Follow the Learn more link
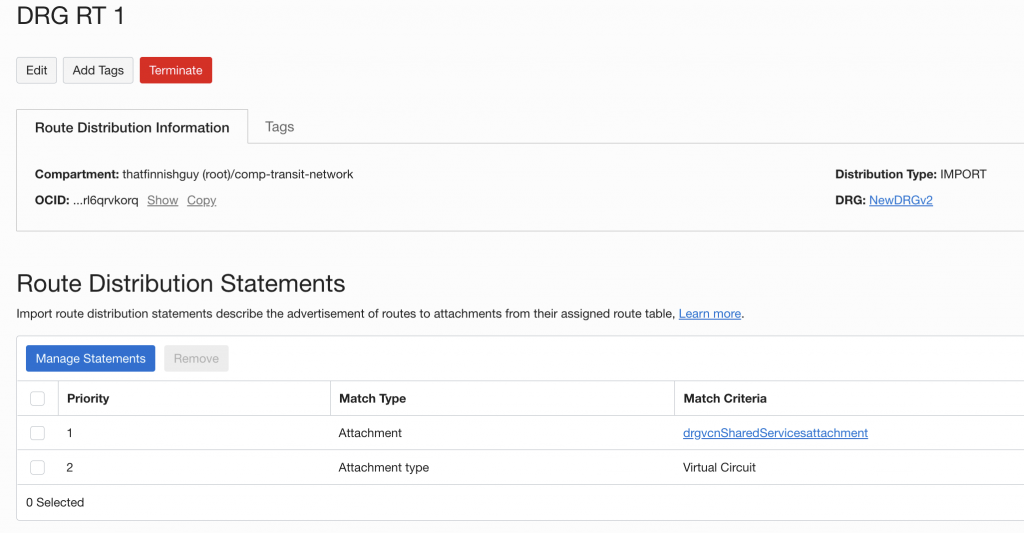This screenshot has width=1024, height=533. coord(709,314)
